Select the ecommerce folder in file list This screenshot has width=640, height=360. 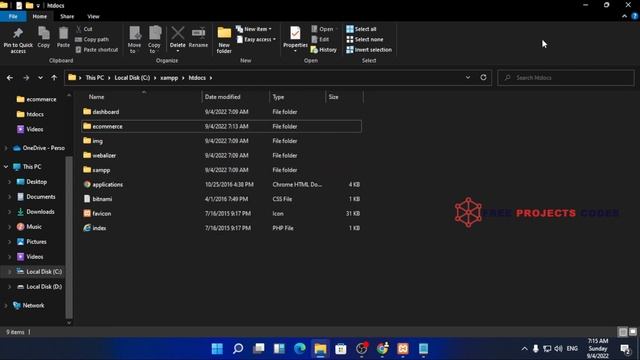pyautogui.click(x=221, y=127)
